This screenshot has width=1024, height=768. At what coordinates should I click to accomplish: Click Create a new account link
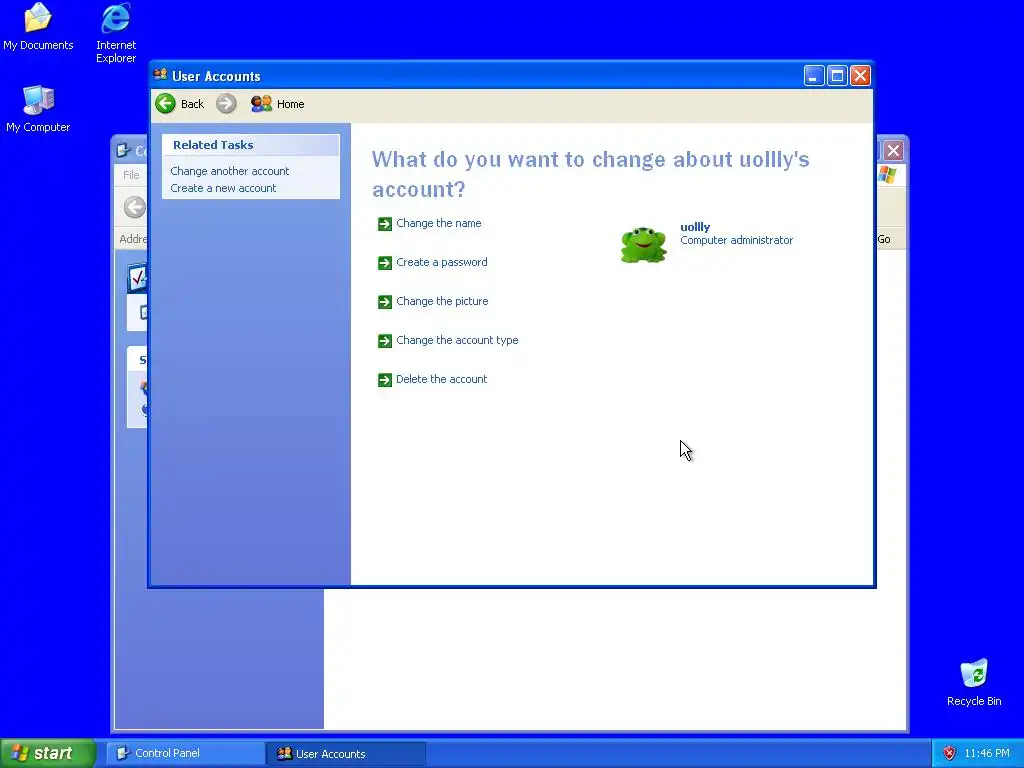[x=223, y=188]
